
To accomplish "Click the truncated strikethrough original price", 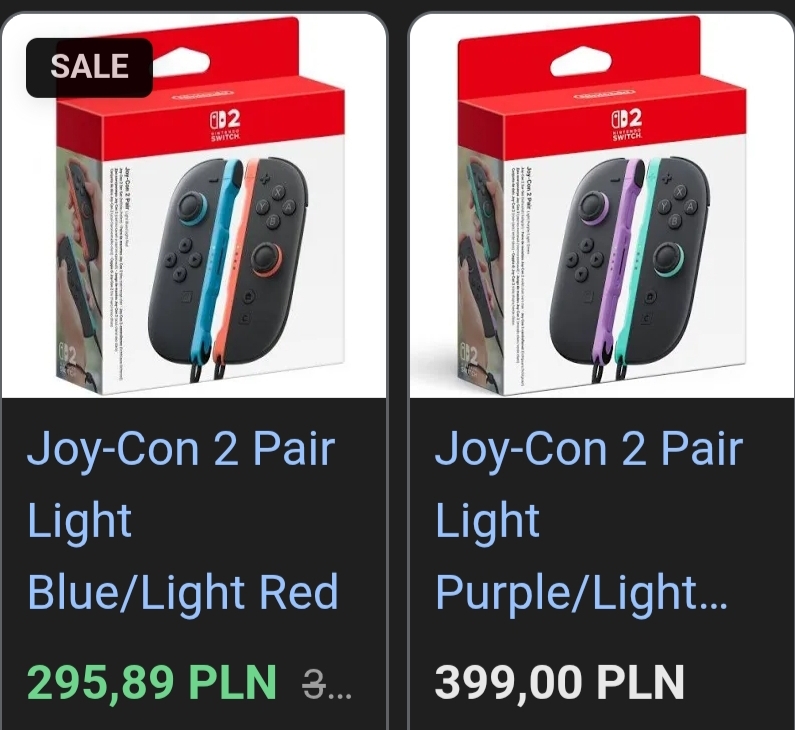I will coord(327,684).
